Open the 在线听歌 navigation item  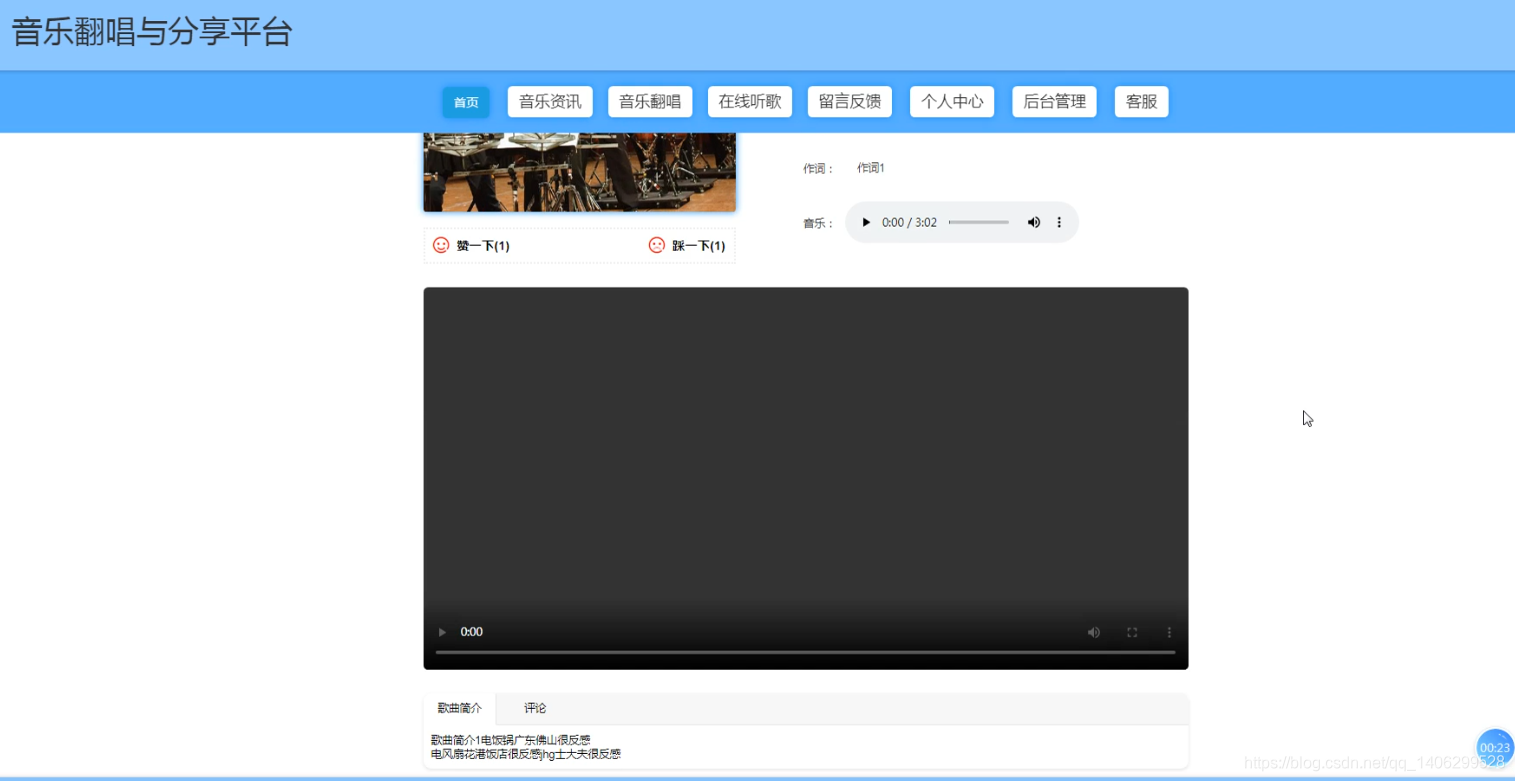(x=750, y=102)
